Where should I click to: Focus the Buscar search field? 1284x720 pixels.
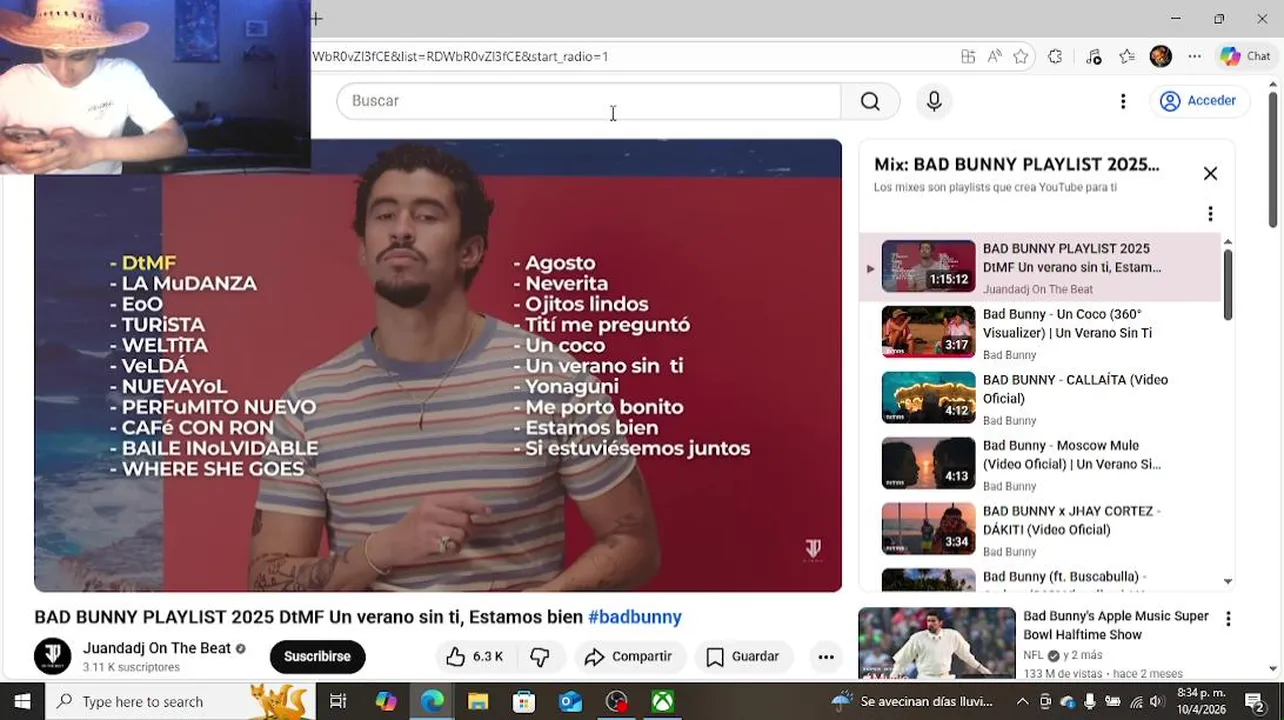coord(589,101)
